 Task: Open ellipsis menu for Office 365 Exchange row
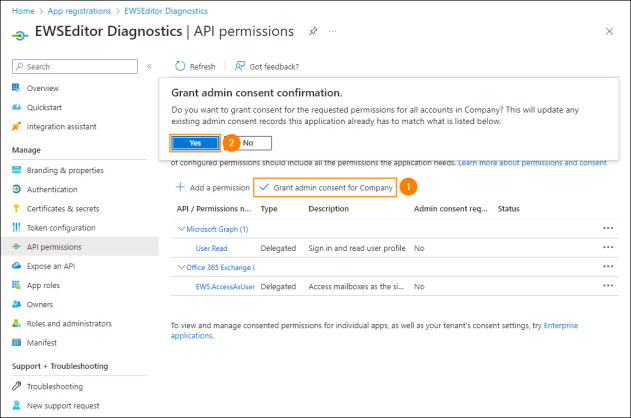pos(608,266)
